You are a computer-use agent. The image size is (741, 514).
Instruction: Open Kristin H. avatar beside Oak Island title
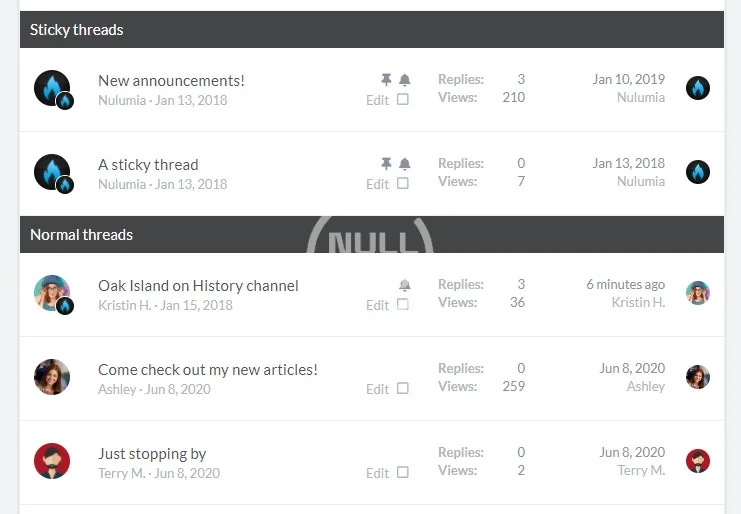tap(52, 294)
